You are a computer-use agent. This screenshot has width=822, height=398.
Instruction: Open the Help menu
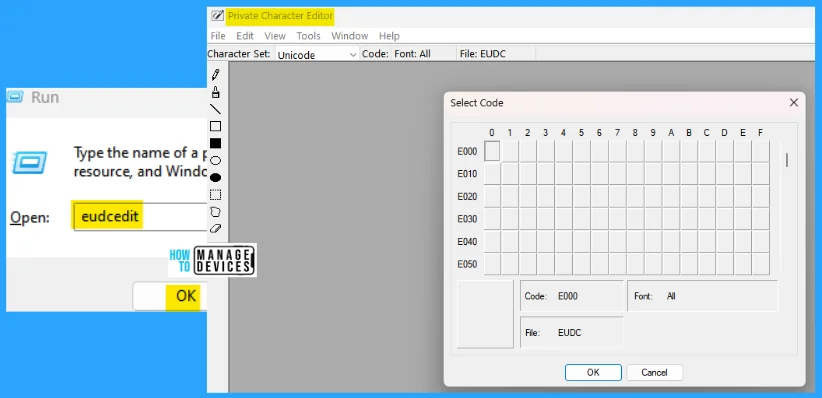pyautogui.click(x=389, y=36)
